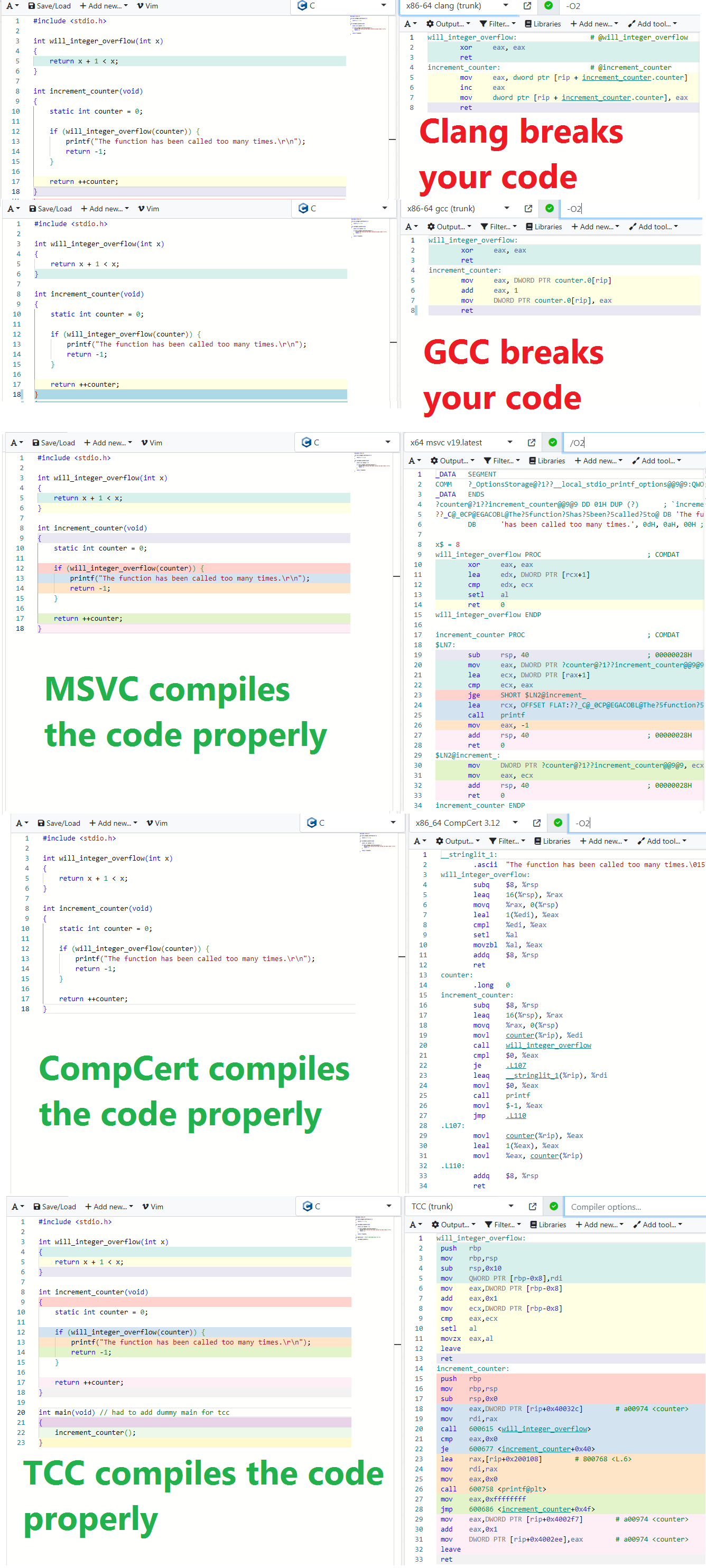Click the MSVC /O2 options field
The width and height of the screenshot is (706, 1568).
pyautogui.click(x=635, y=443)
